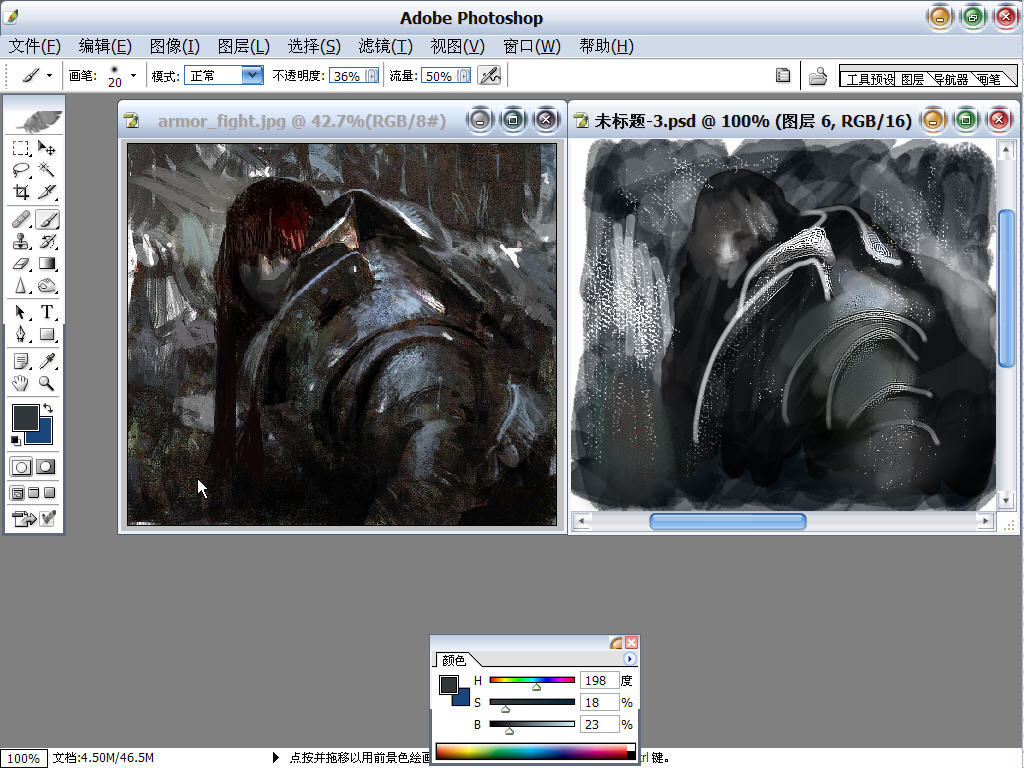Select the Magic Wand tool
1024x768 pixels.
(46, 170)
